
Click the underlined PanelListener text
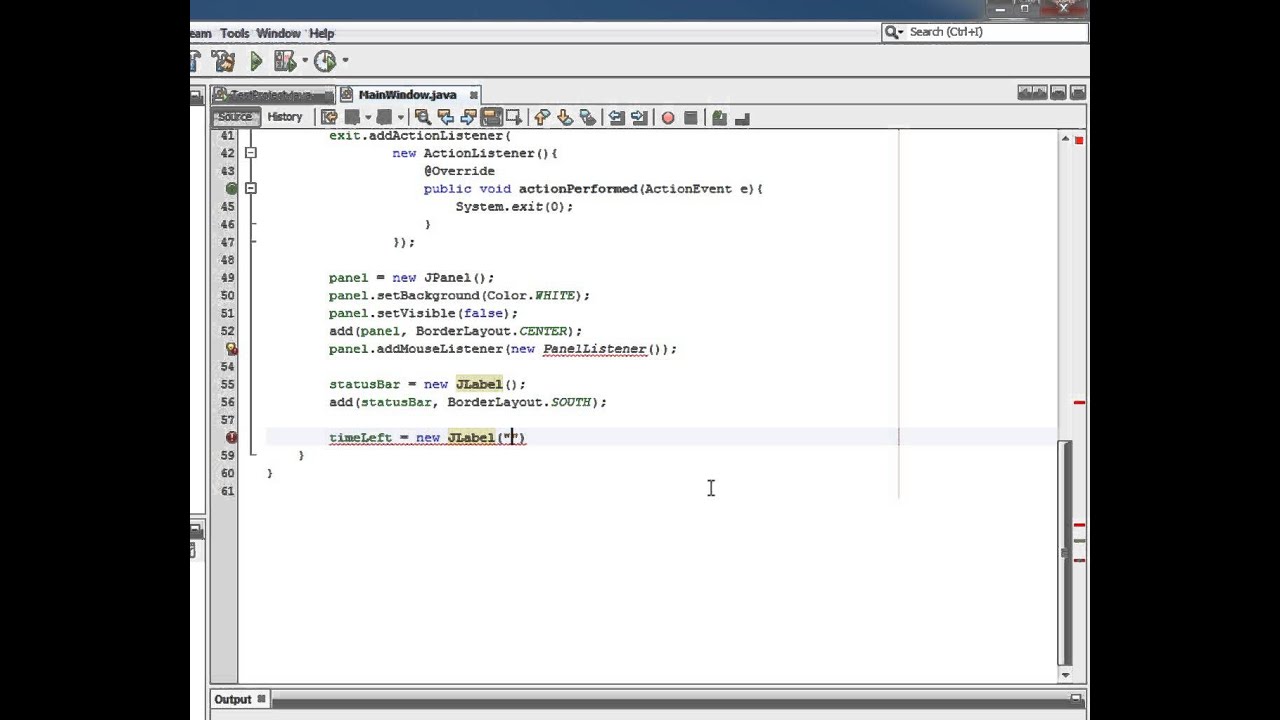tap(594, 349)
